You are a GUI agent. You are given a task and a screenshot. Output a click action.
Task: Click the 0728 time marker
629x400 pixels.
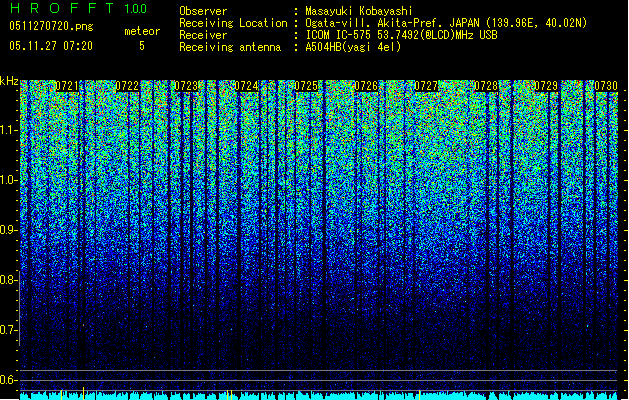click(x=486, y=86)
